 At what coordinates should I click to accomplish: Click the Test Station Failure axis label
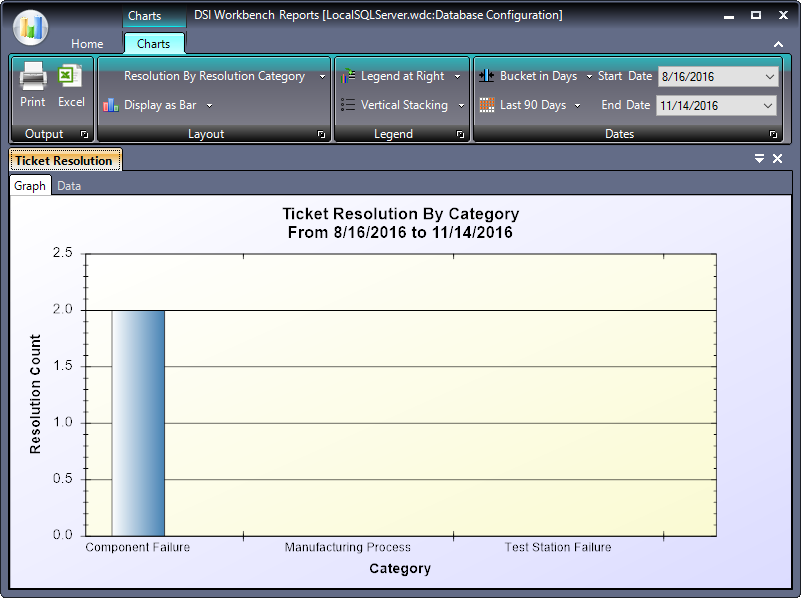(558, 547)
